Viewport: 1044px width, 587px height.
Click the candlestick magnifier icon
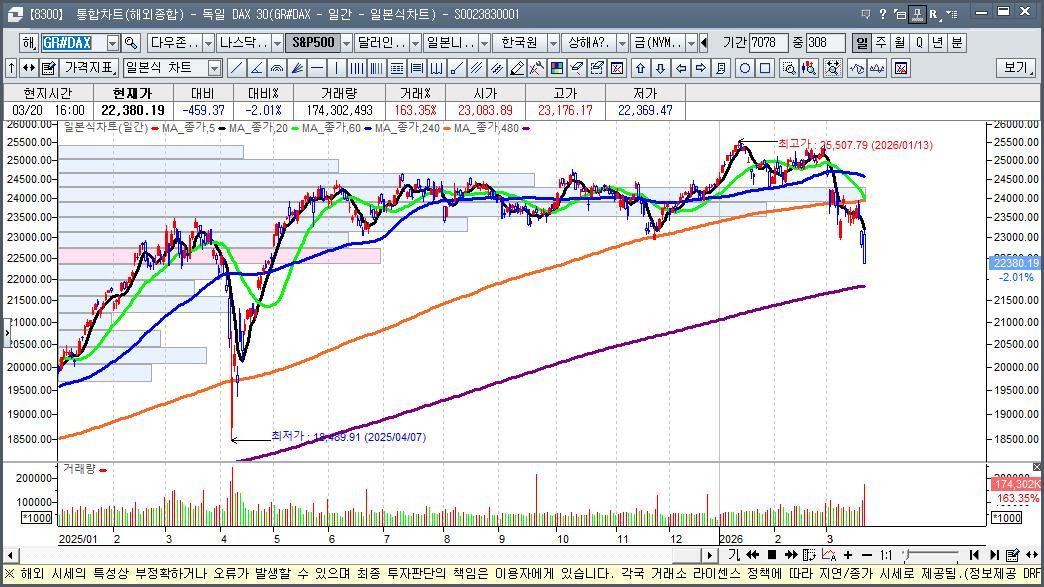(809, 68)
